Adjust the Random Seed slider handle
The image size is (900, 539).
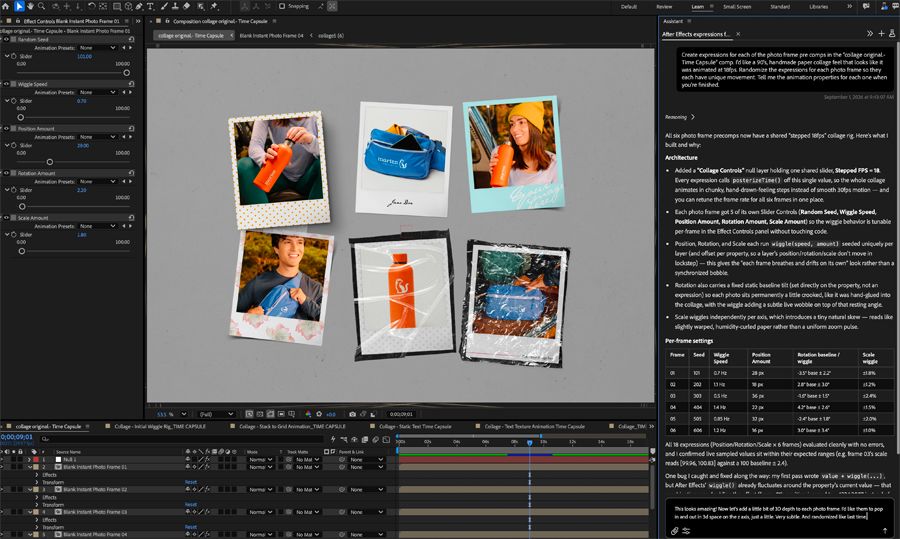click(x=127, y=73)
